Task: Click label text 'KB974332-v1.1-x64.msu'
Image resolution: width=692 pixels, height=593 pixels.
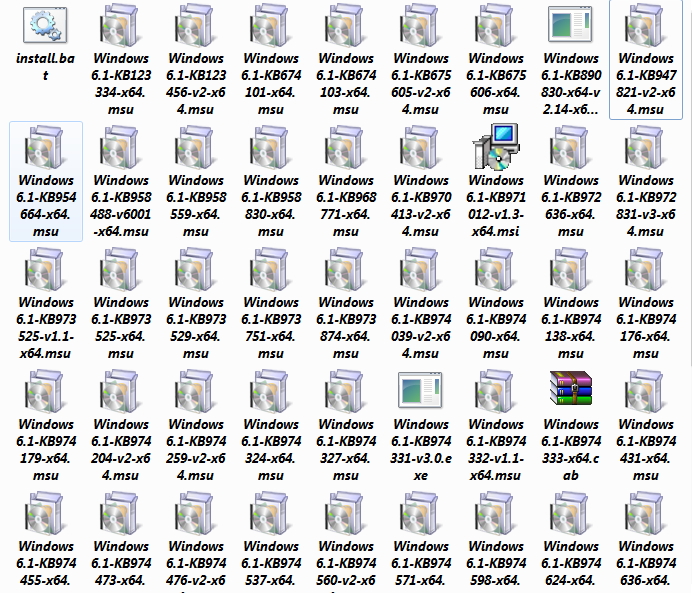Action: point(496,458)
